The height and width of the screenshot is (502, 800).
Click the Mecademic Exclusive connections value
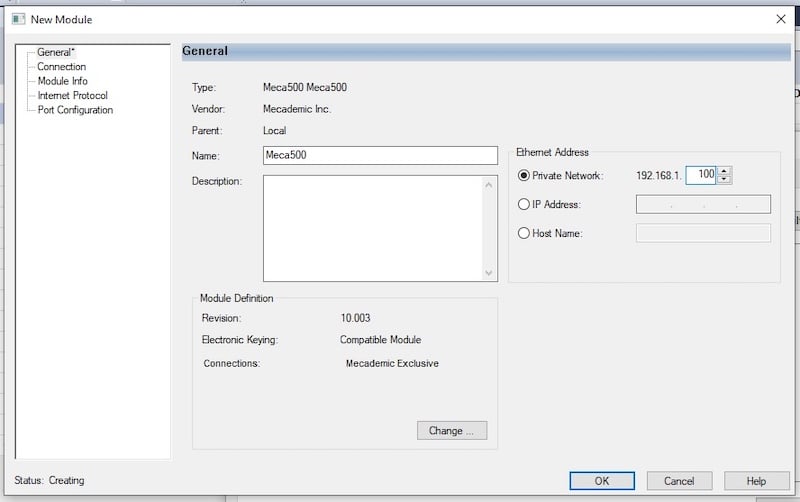[x=392, y=363]
